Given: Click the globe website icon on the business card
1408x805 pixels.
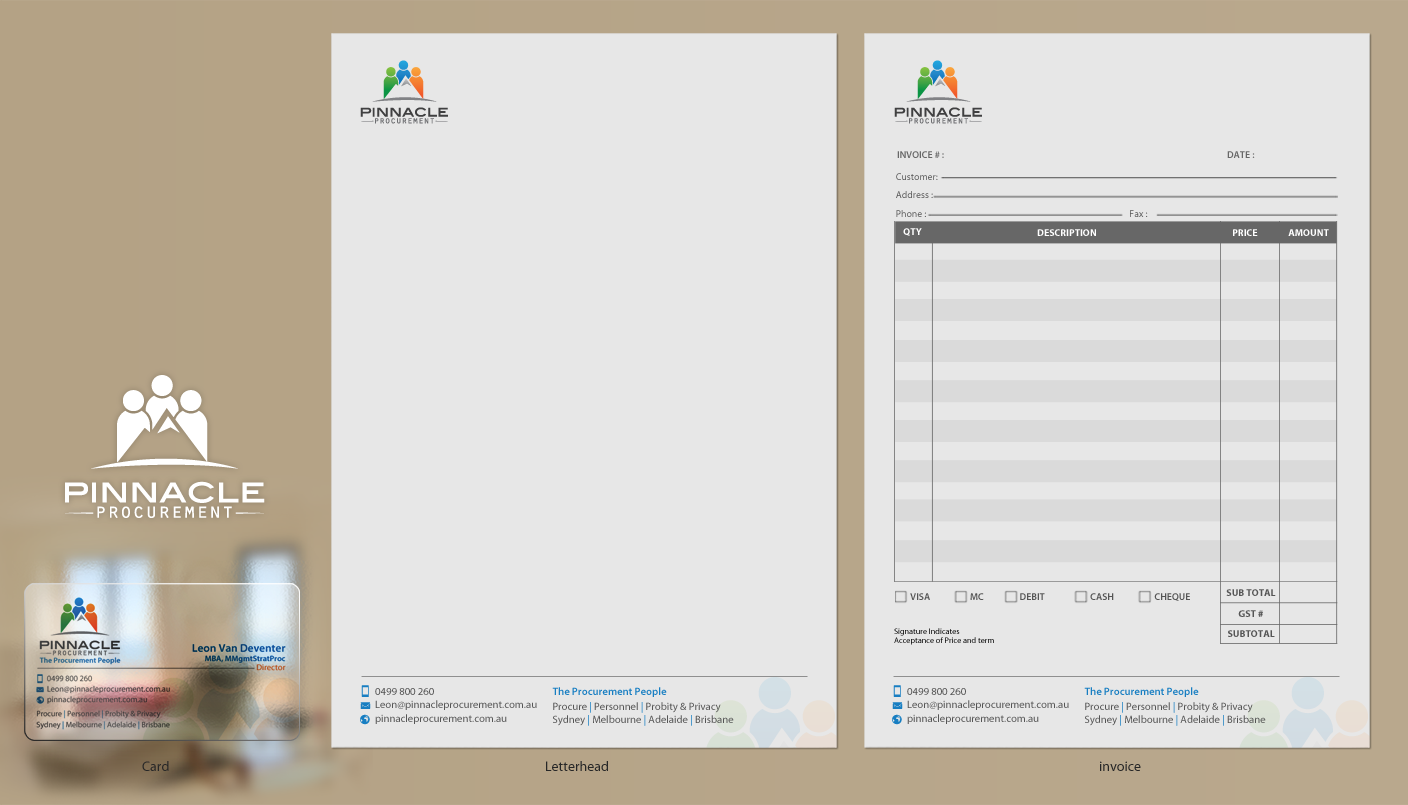Looking at the screenshot, I should [40, 699].
